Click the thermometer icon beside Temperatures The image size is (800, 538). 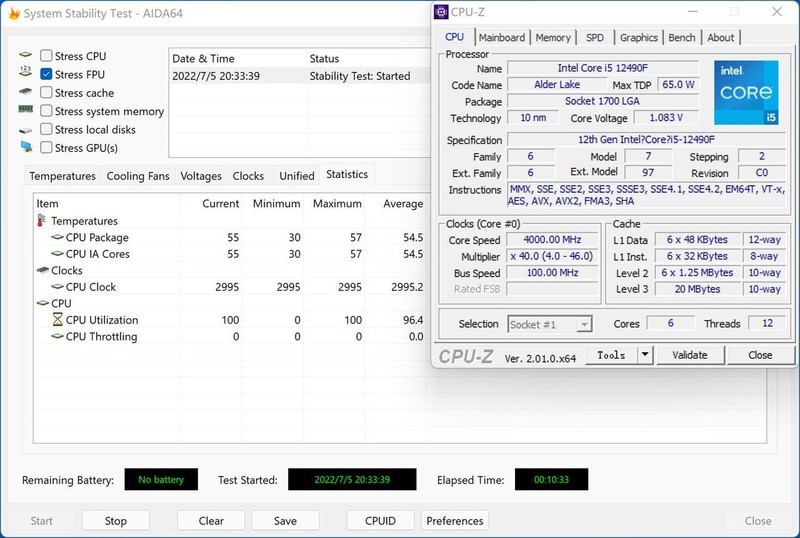pyautogui.click(x=42, y=221)
